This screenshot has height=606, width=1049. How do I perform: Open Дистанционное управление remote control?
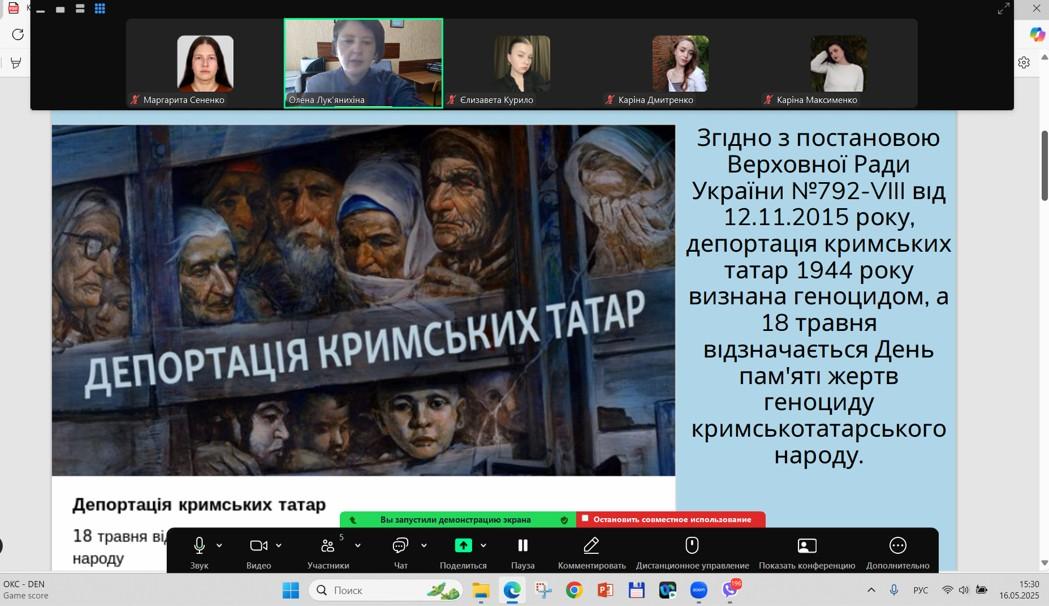(692, 552)
